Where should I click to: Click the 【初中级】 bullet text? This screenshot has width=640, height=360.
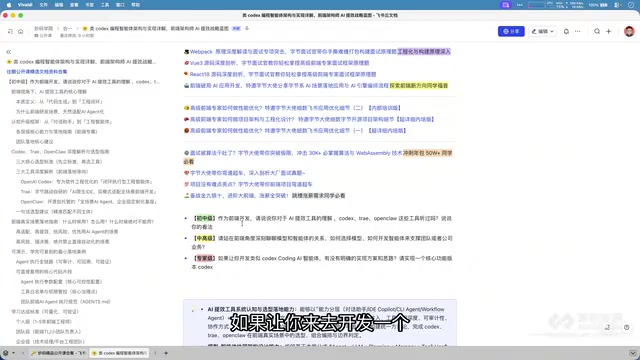pos(321,222)
